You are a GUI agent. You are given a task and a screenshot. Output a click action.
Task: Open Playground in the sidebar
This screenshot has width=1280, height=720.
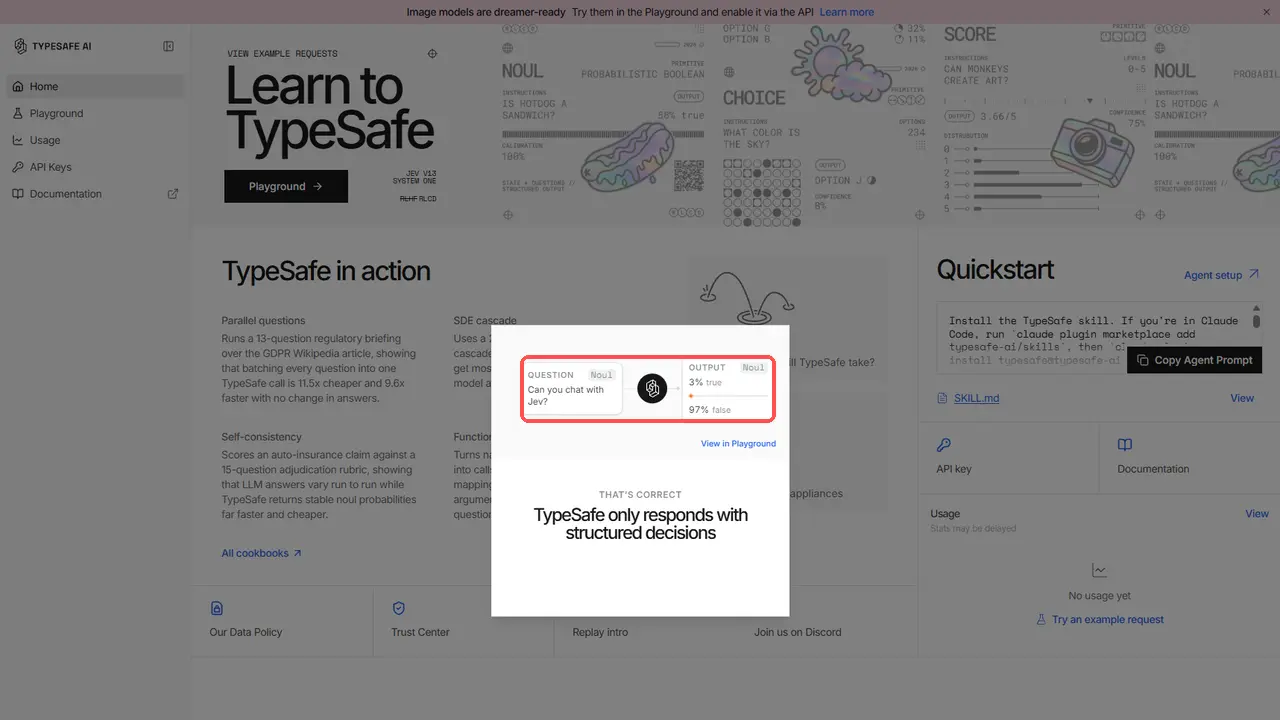[x=95, y=113]
